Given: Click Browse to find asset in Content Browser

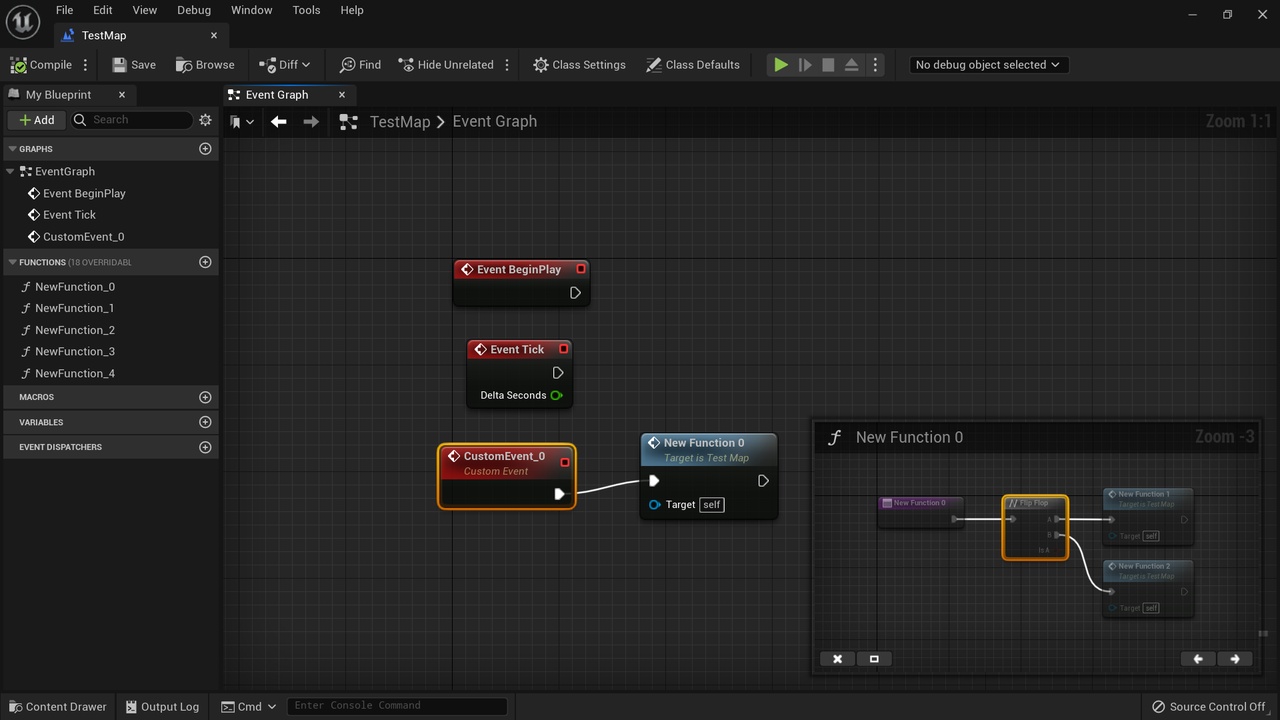Looking at the screenshot, I should pyautogui.click(x=205, y=64).
